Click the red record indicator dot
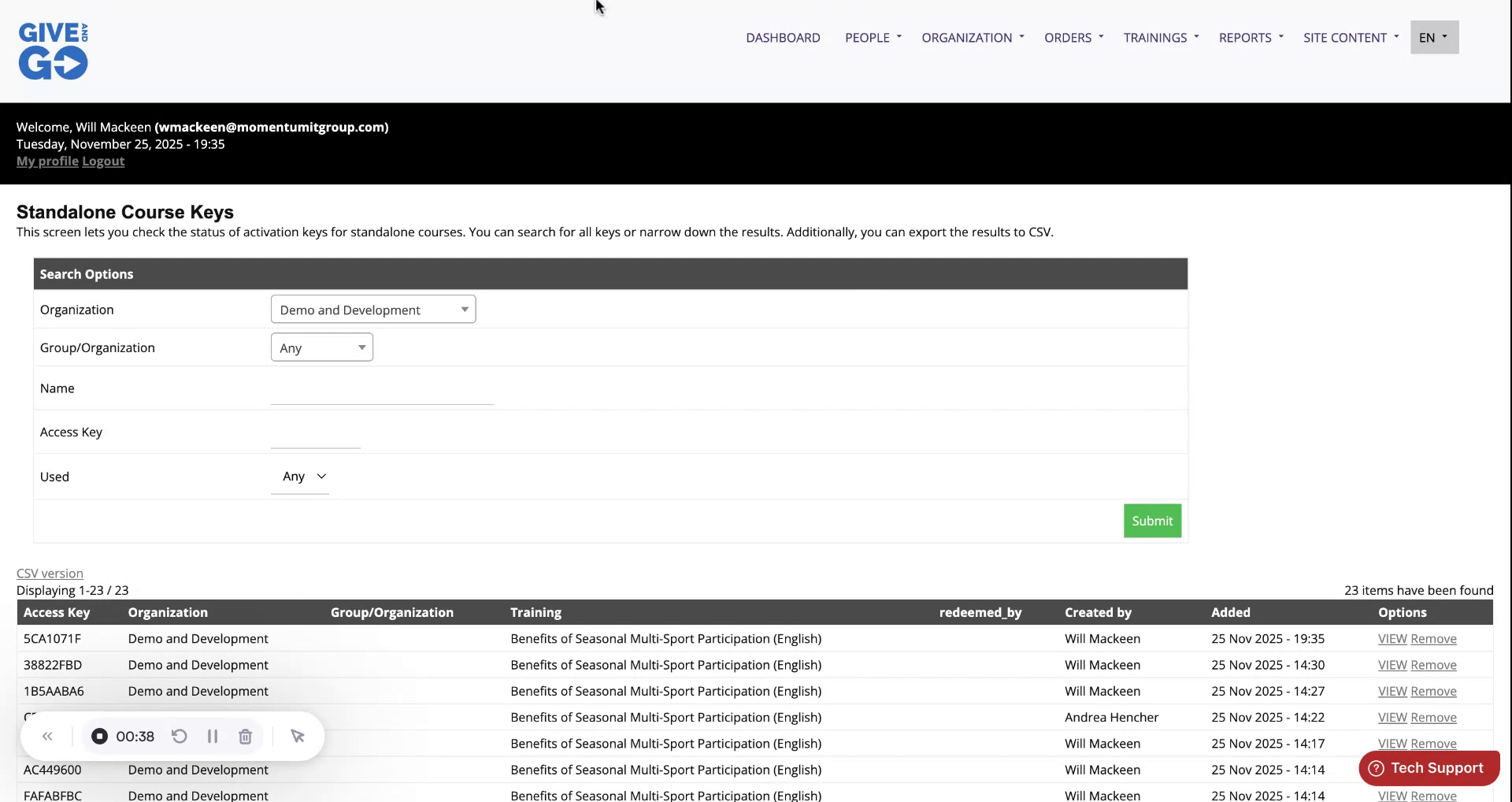The height and width of the screenshot is (802, 1512). pyautogui.click(x=99, y=736)
